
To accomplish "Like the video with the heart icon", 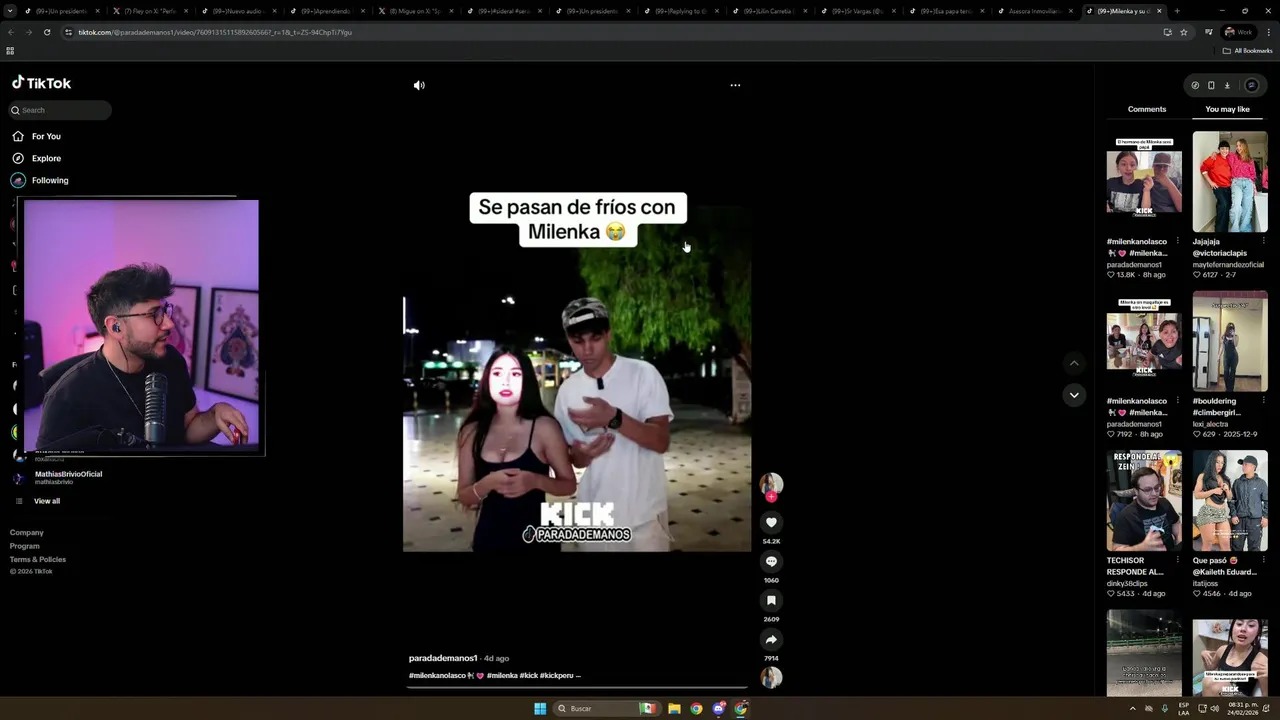I will point(771,522).
